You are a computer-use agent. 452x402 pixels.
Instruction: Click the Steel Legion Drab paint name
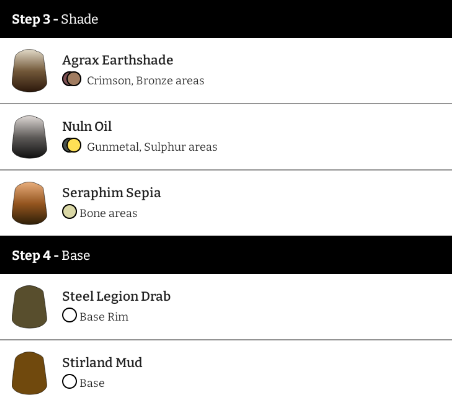pyautogui.click(x=116, y=297)
